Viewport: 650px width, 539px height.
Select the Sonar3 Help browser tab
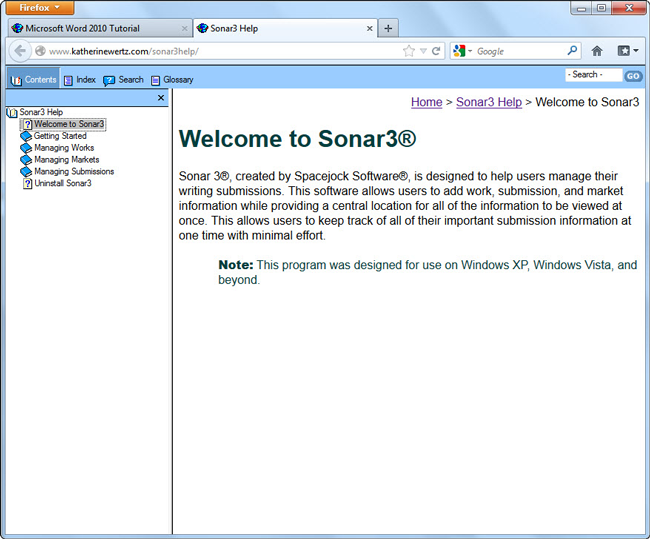(285, 28)
